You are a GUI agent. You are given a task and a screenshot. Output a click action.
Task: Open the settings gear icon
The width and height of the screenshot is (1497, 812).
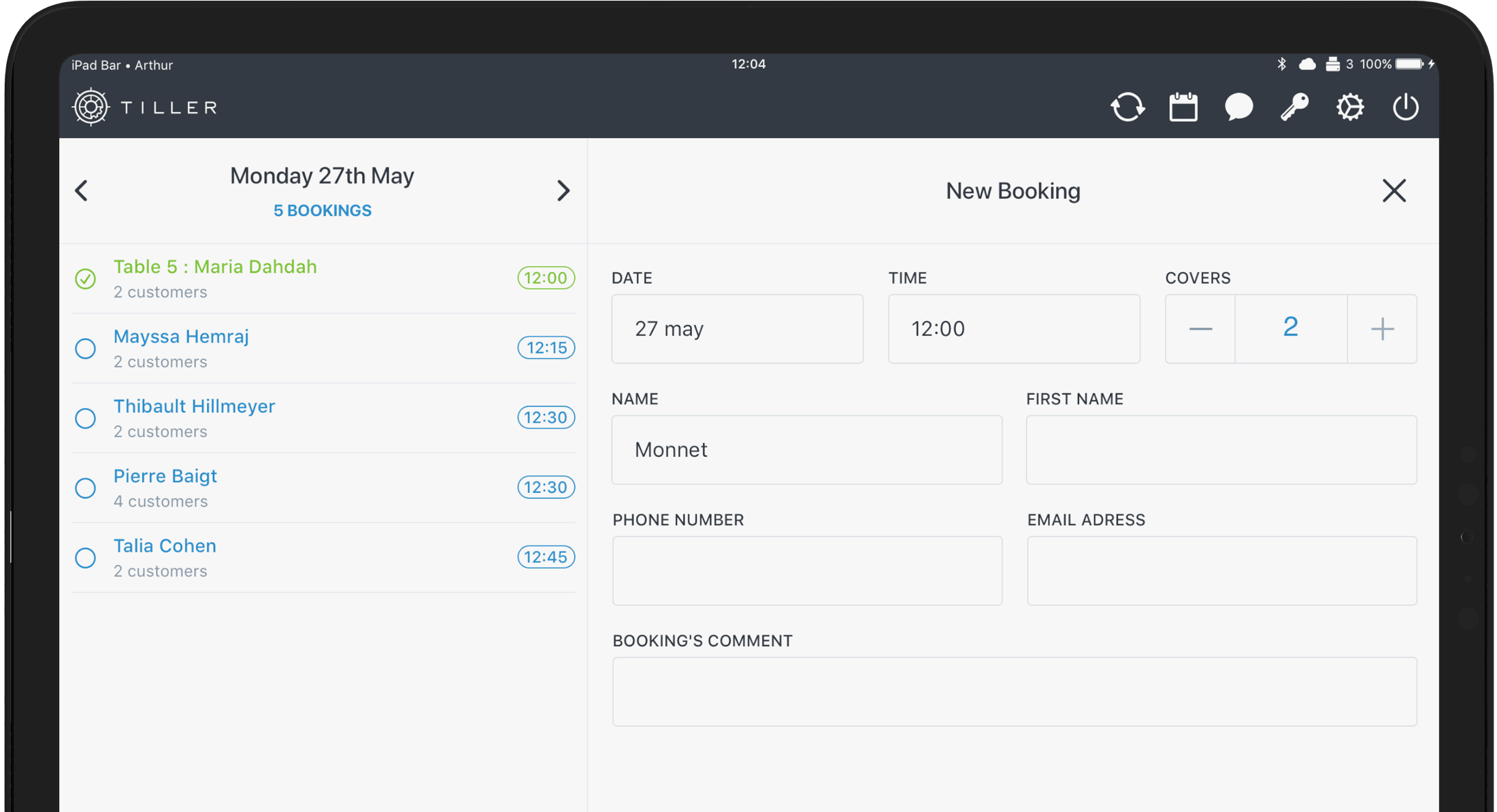(1350, 107)
